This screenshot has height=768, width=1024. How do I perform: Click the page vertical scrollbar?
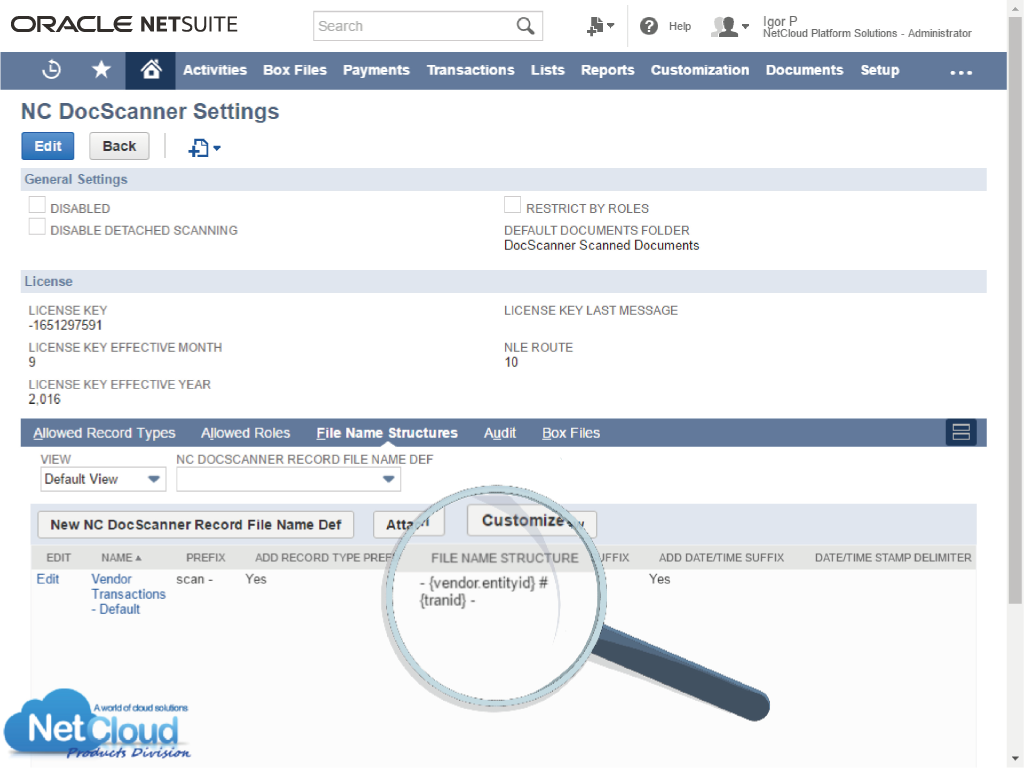(x=1015, y=311)
